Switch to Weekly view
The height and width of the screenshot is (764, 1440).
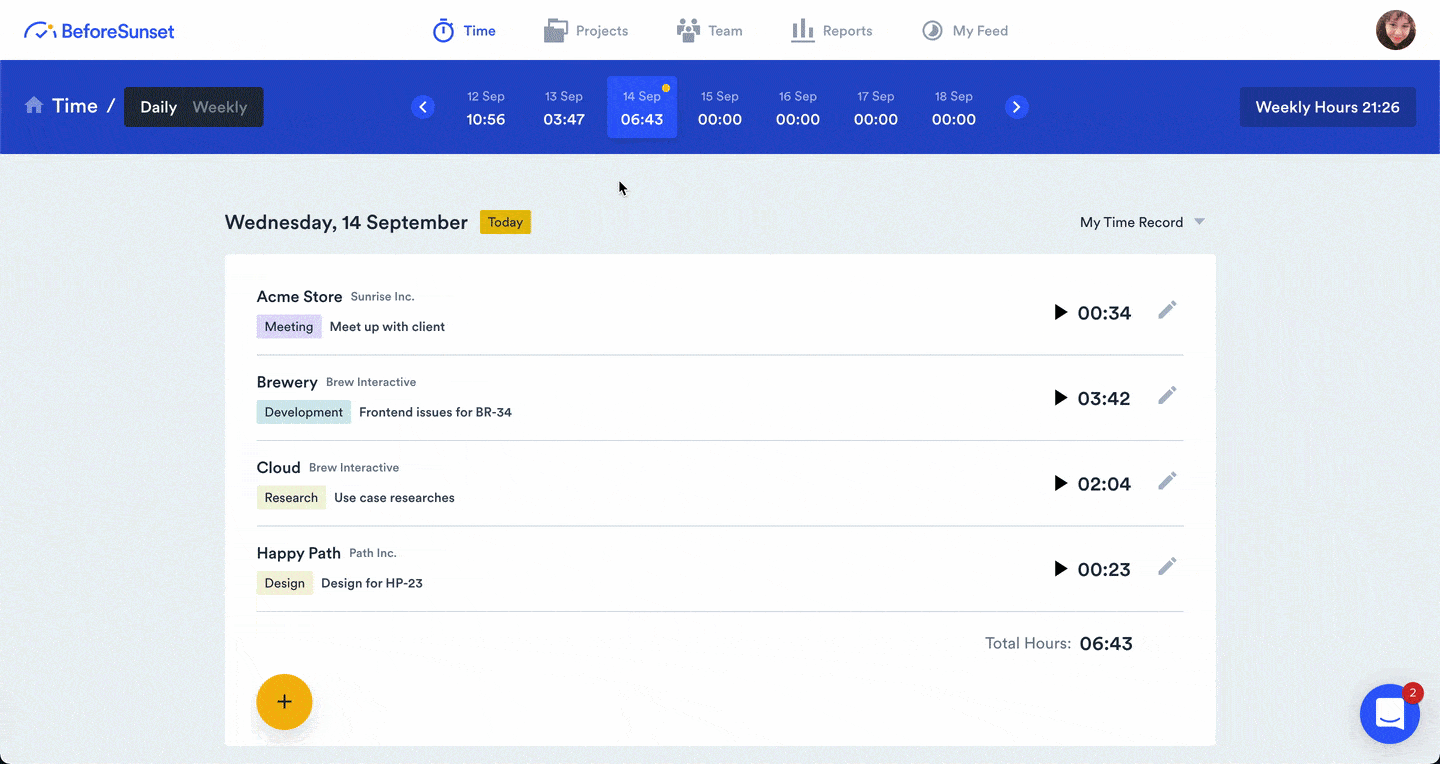tap(220, 107)
